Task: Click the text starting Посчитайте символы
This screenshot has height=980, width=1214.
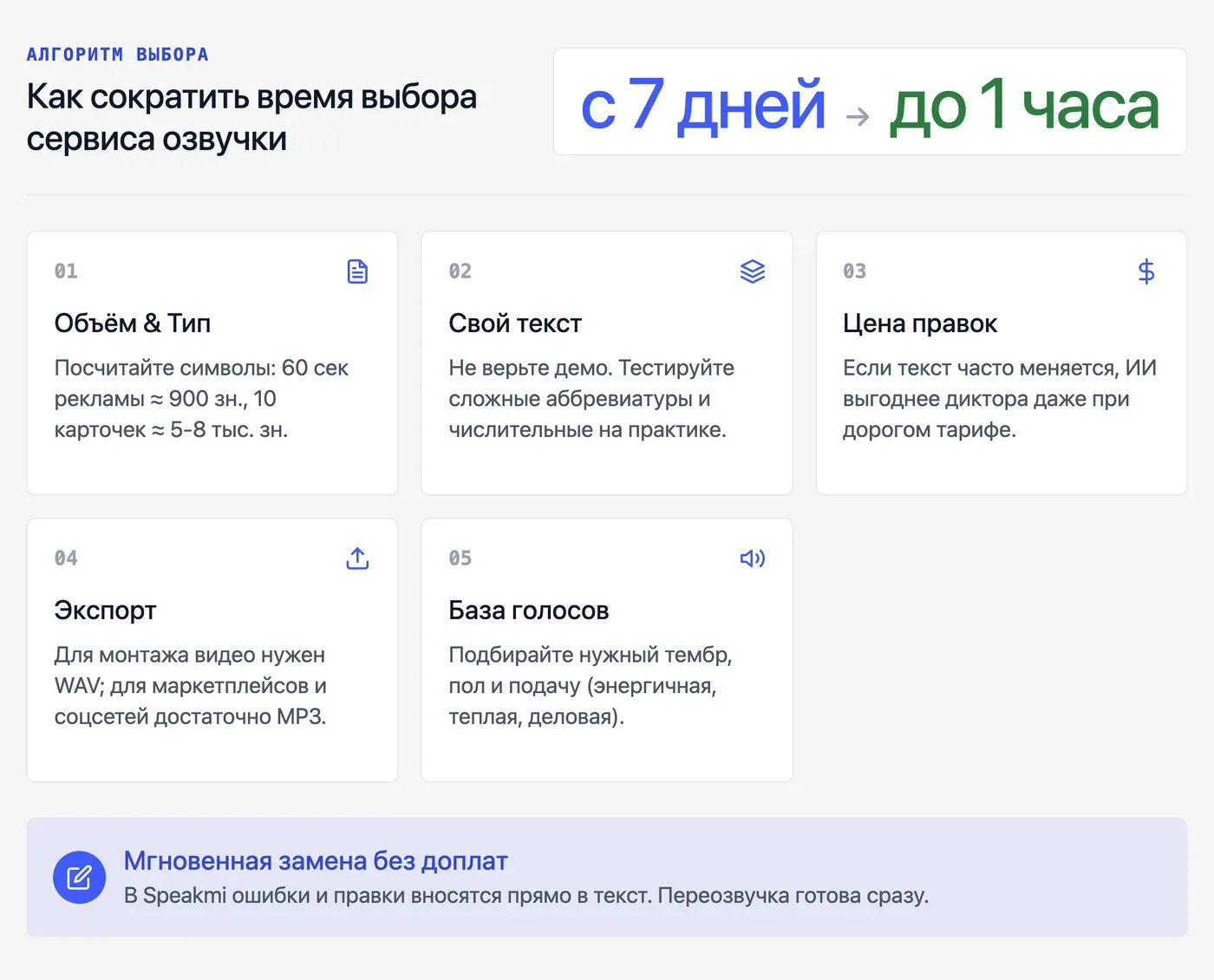Action: 201,399
